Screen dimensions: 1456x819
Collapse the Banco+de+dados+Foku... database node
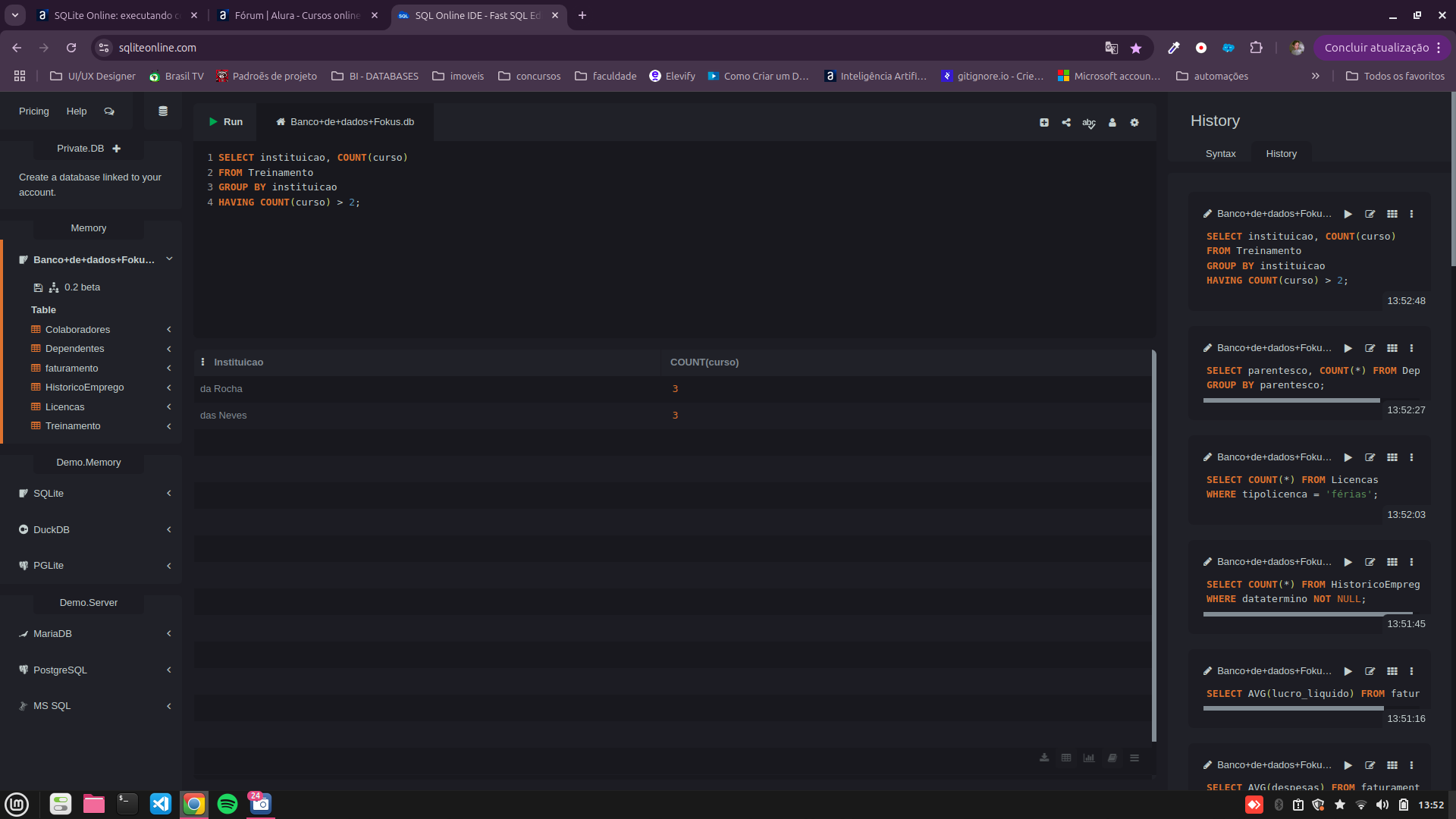pos(169,259)
